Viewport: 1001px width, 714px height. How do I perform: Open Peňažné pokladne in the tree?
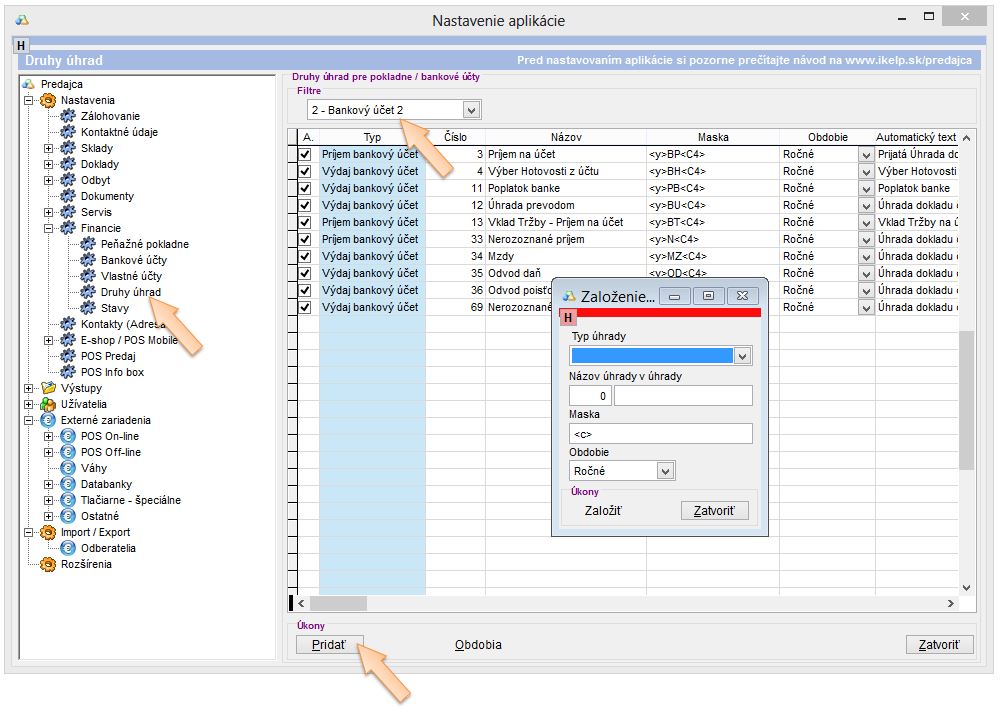[144, 244]
